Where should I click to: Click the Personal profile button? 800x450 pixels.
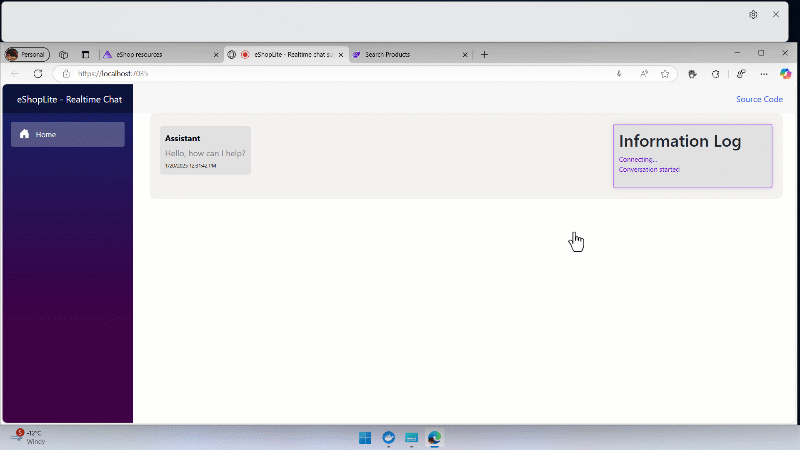tap(27, 54)
